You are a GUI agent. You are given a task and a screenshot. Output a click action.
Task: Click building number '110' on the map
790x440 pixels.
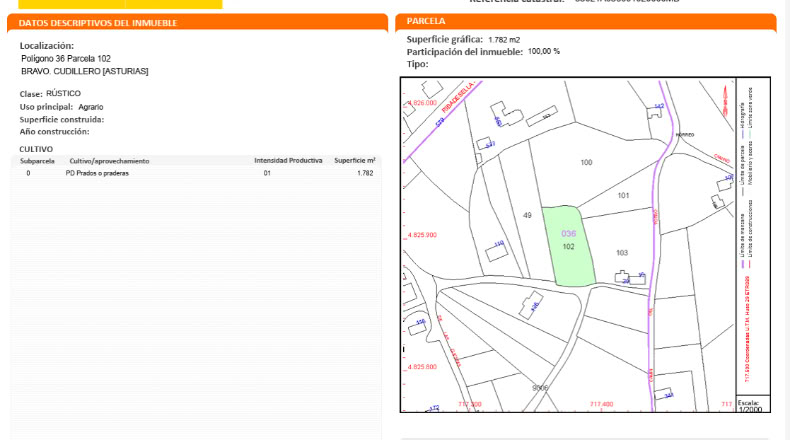(499, 244)
